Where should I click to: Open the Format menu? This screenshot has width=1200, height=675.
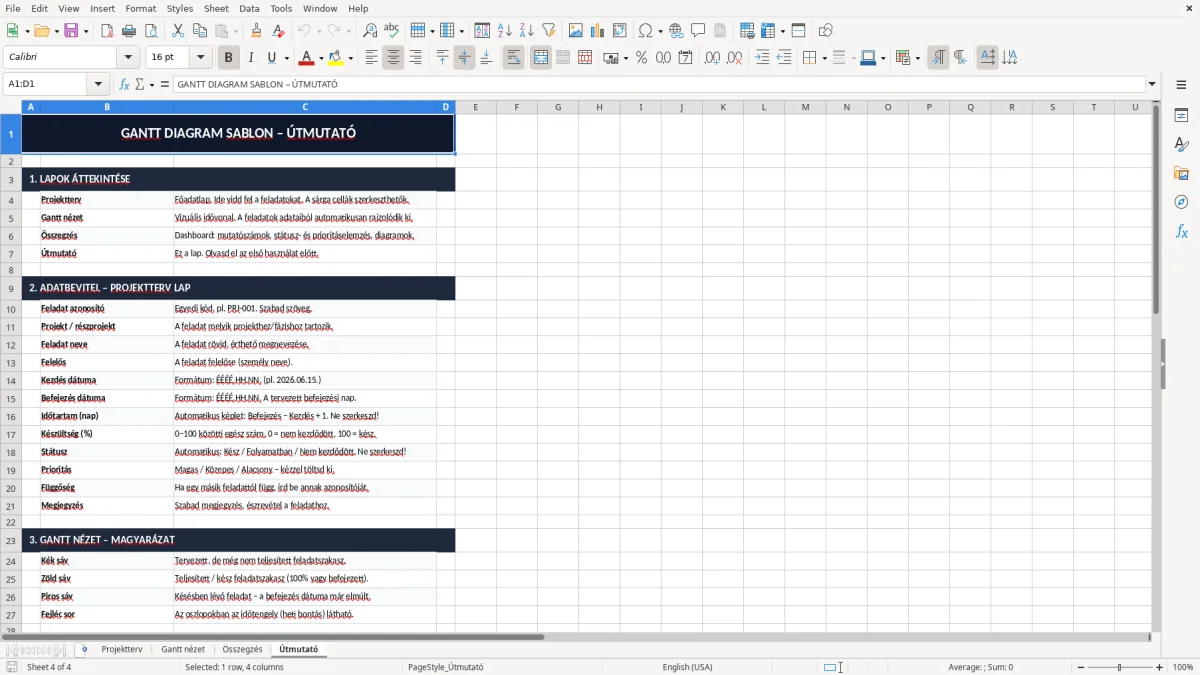click(140, 8)
